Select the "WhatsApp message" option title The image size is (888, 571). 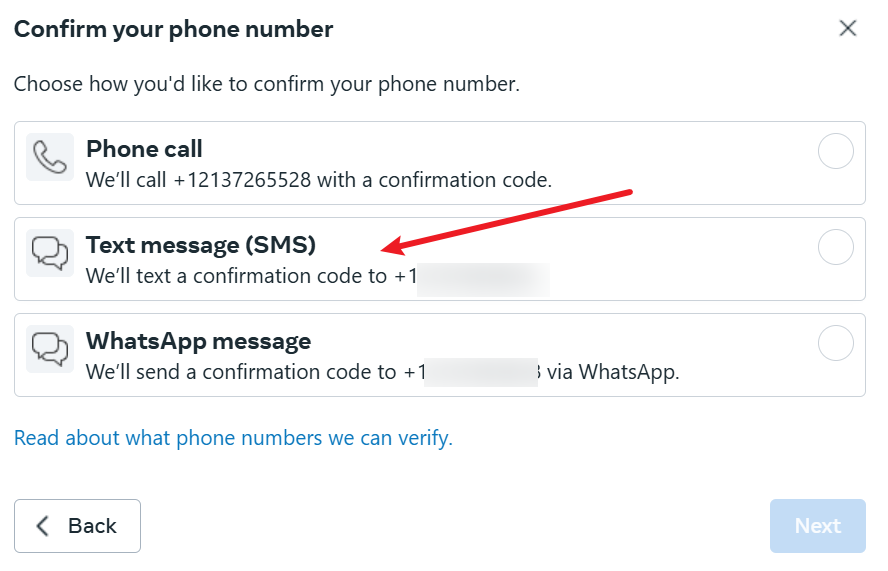click(x=198, y=340)
